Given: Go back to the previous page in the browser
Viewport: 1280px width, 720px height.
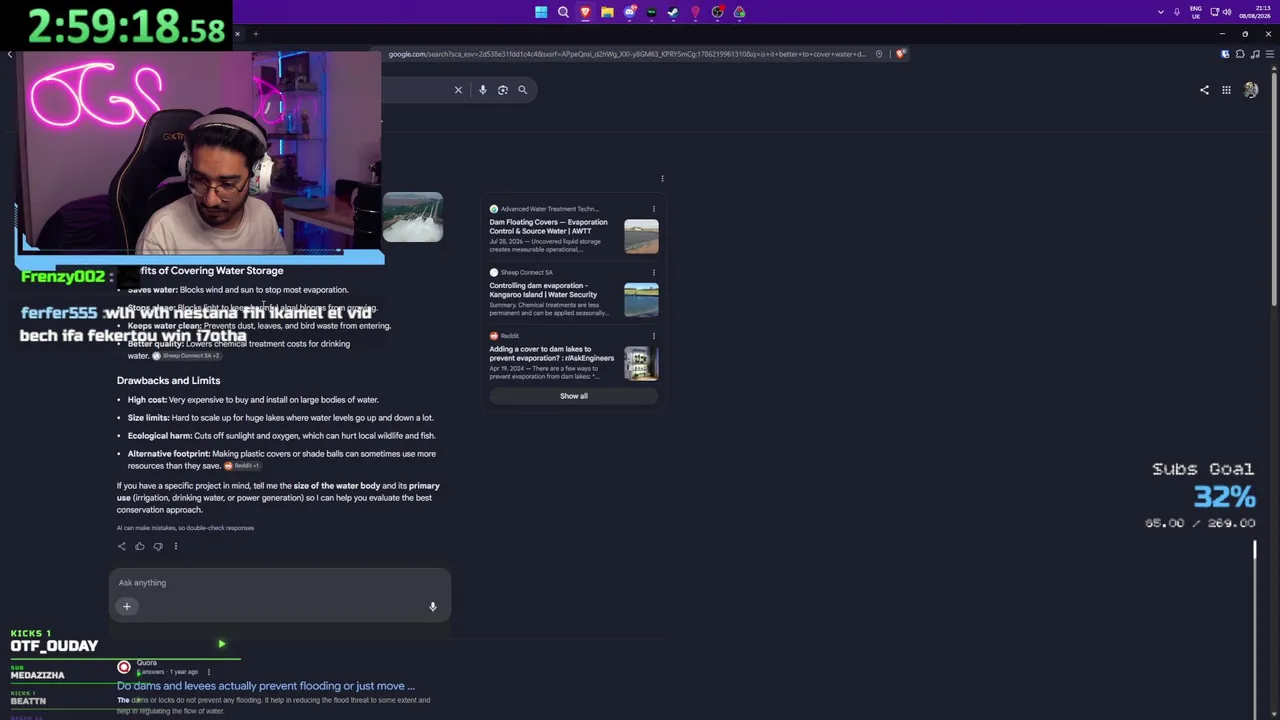Looking at the screenshot, I should coord(9,54).
